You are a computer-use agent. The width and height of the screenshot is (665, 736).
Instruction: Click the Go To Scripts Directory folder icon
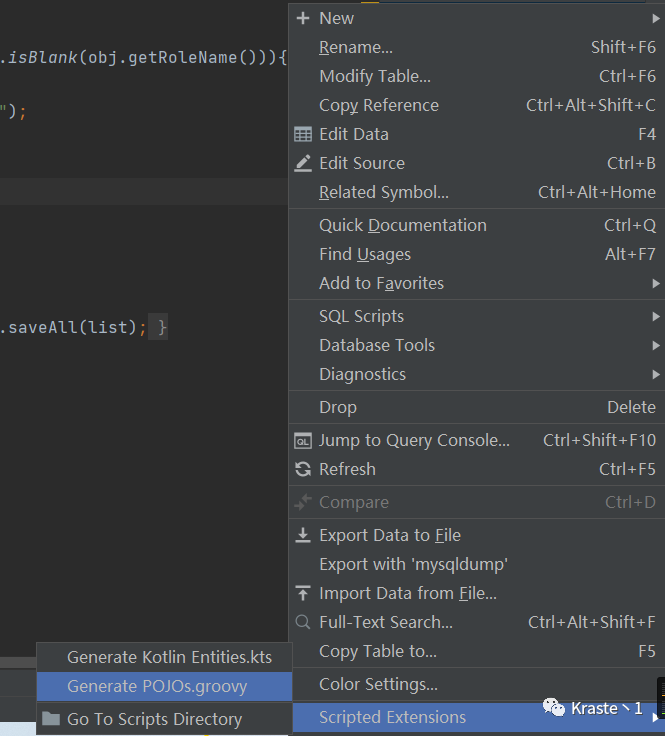pos(51,719)
